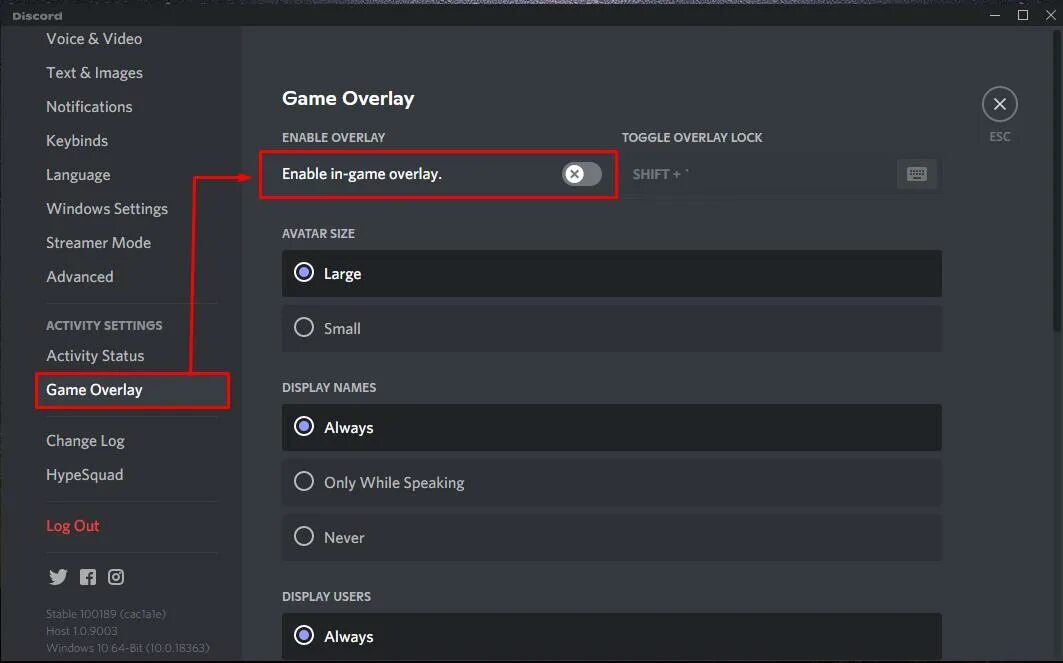This screenshot has width=1063, height=663.
Task: Open Advanced settings
Action: 79,277
